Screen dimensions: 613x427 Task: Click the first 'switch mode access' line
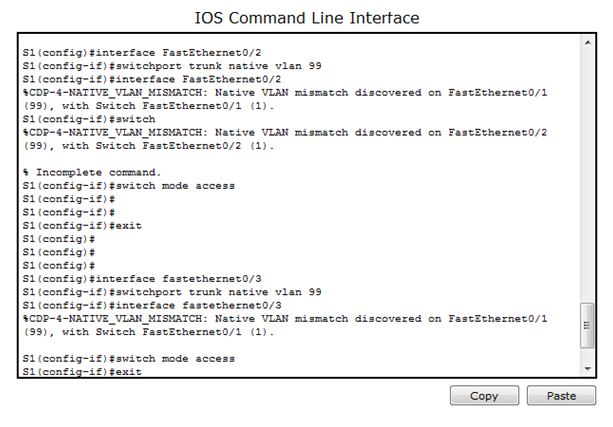click(x=129, y=186)
